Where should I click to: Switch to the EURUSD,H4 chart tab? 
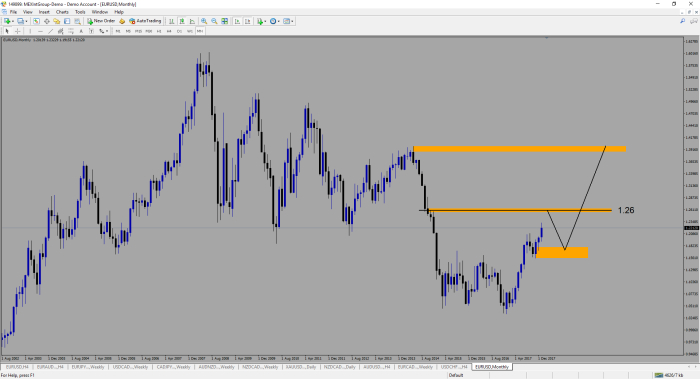pyautogui.click(x=17, y=367)
